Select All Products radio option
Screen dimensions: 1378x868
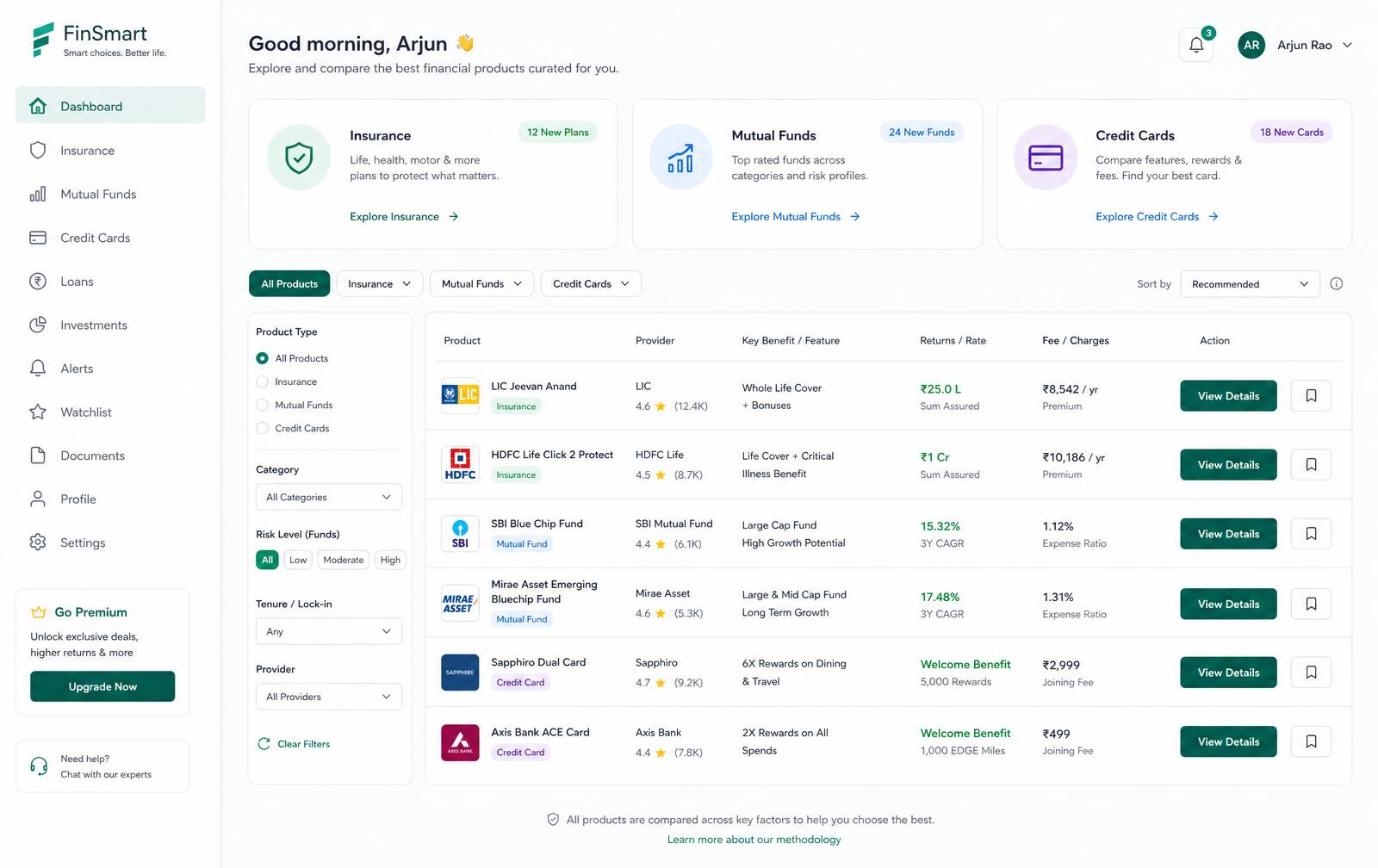tap(263, 358)
